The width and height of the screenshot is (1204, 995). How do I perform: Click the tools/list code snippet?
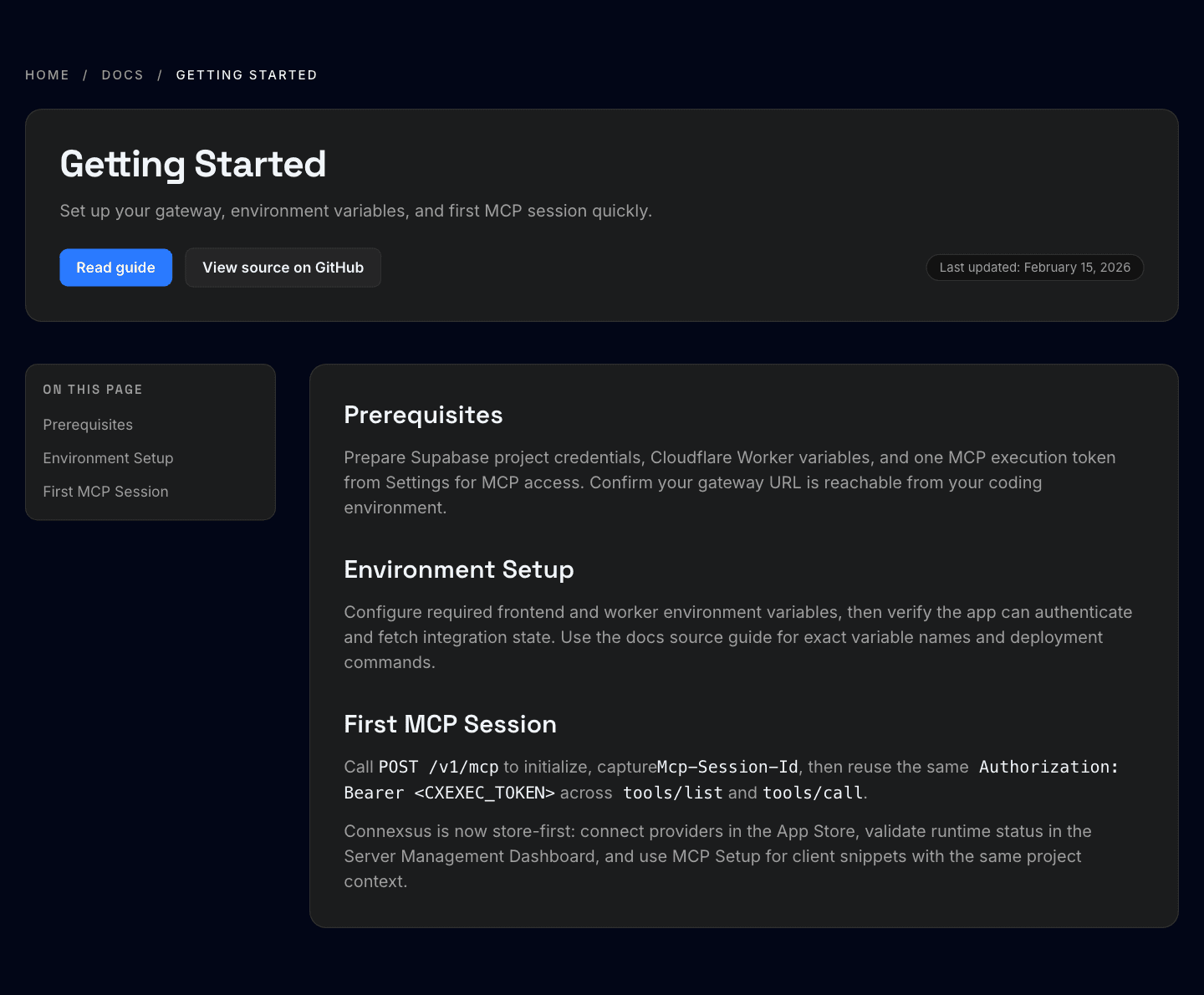coord(672,793)
